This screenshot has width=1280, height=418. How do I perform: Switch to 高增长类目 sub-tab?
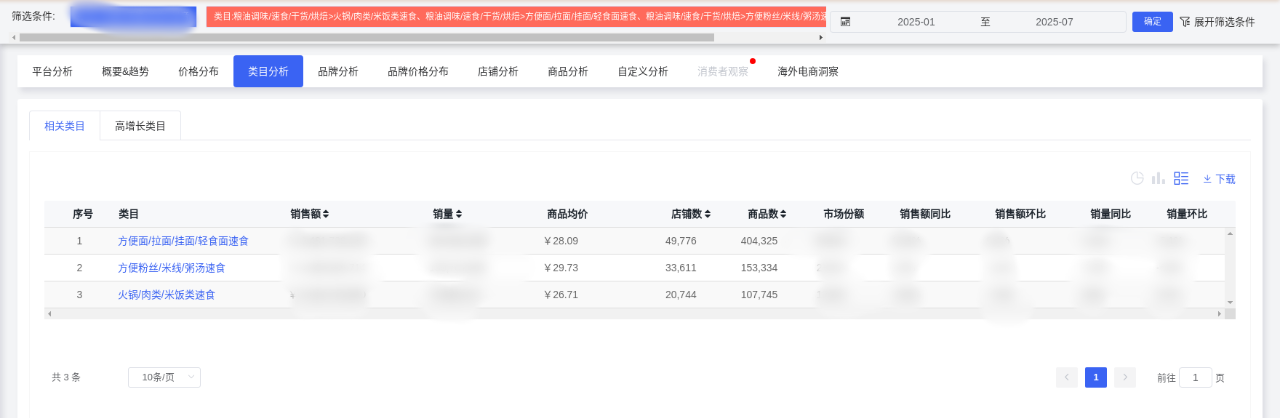point(140,126)
